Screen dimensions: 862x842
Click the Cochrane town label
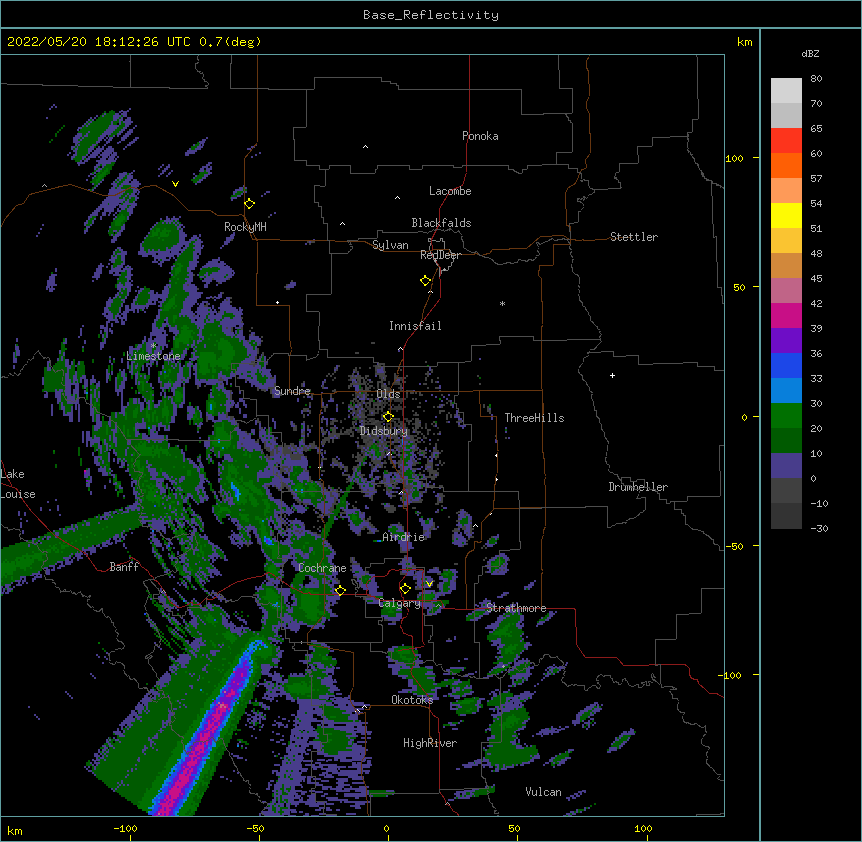322,568
